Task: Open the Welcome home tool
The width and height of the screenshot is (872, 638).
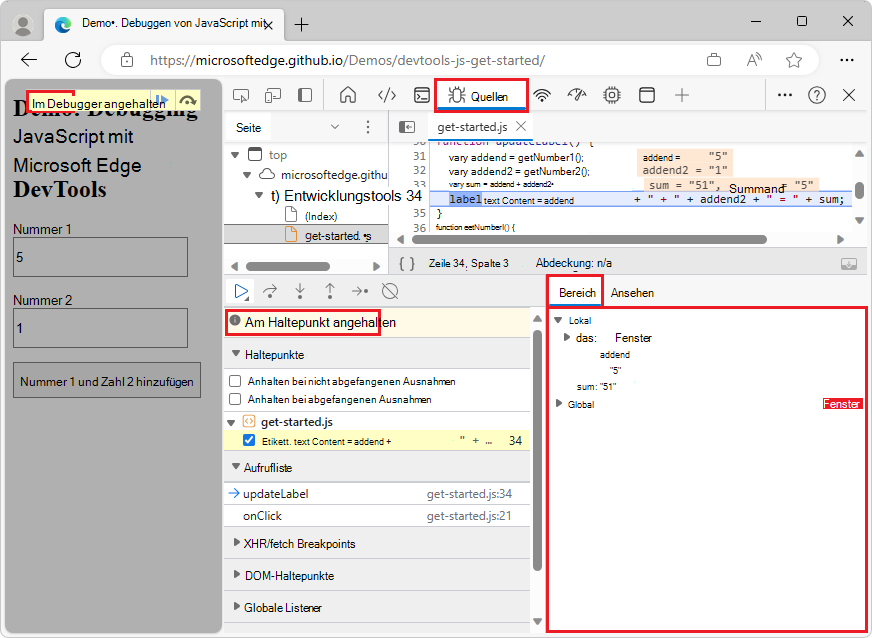Action: [x=348, y=95]
